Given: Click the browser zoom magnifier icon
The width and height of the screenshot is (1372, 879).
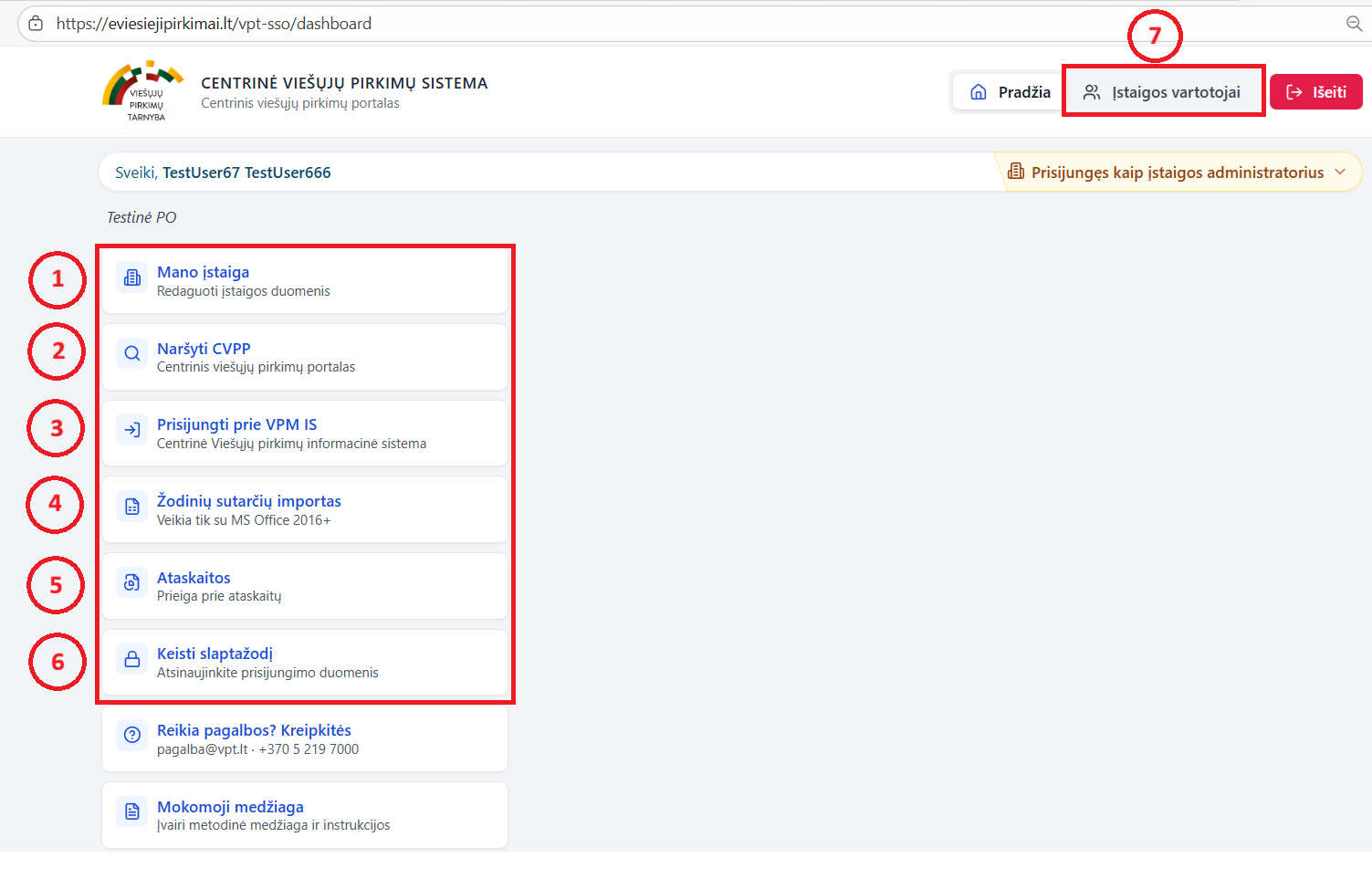Looking at the screenshot, I should coord(1355,24).
